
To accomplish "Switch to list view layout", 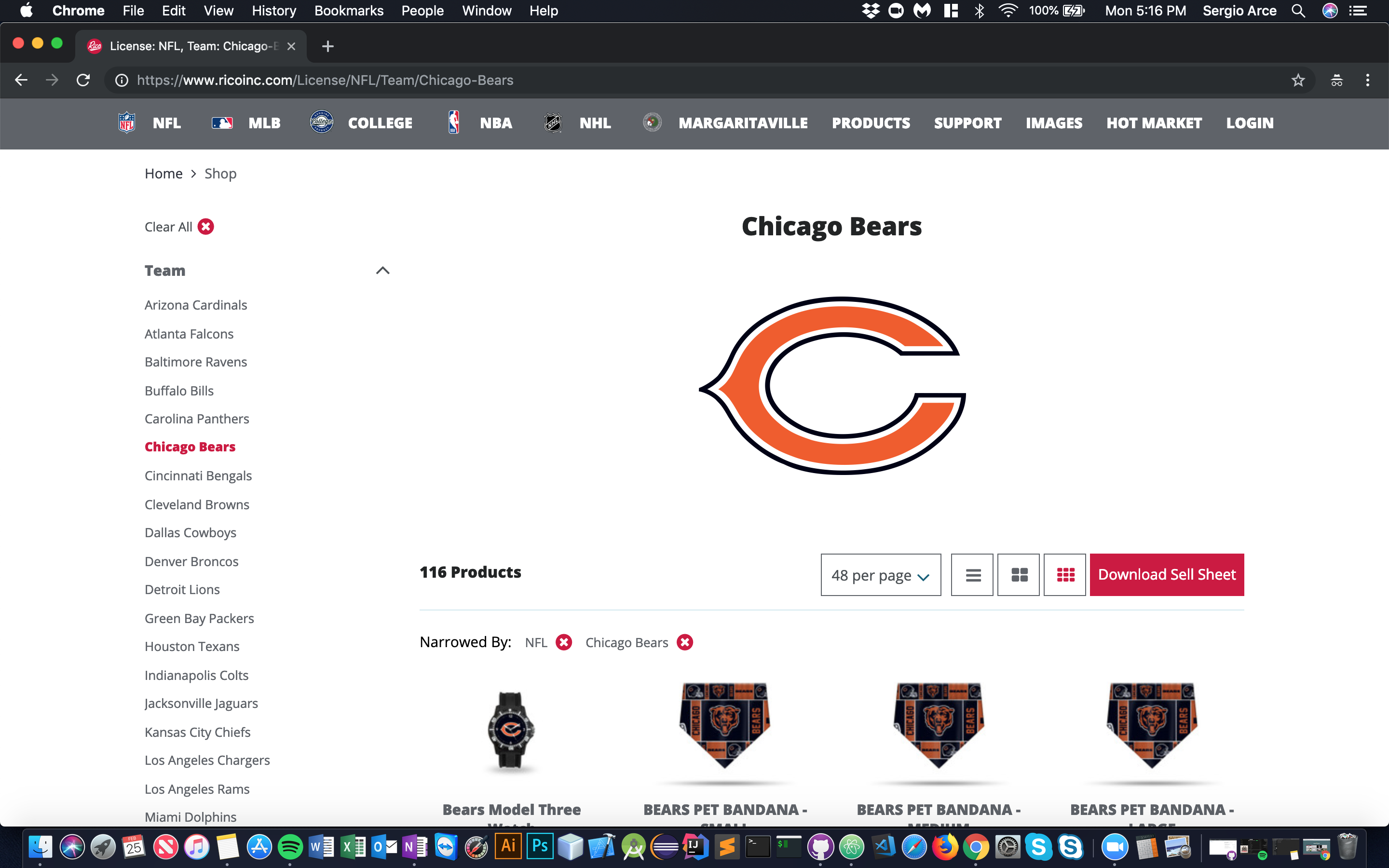I will click(x=972, y=575).
